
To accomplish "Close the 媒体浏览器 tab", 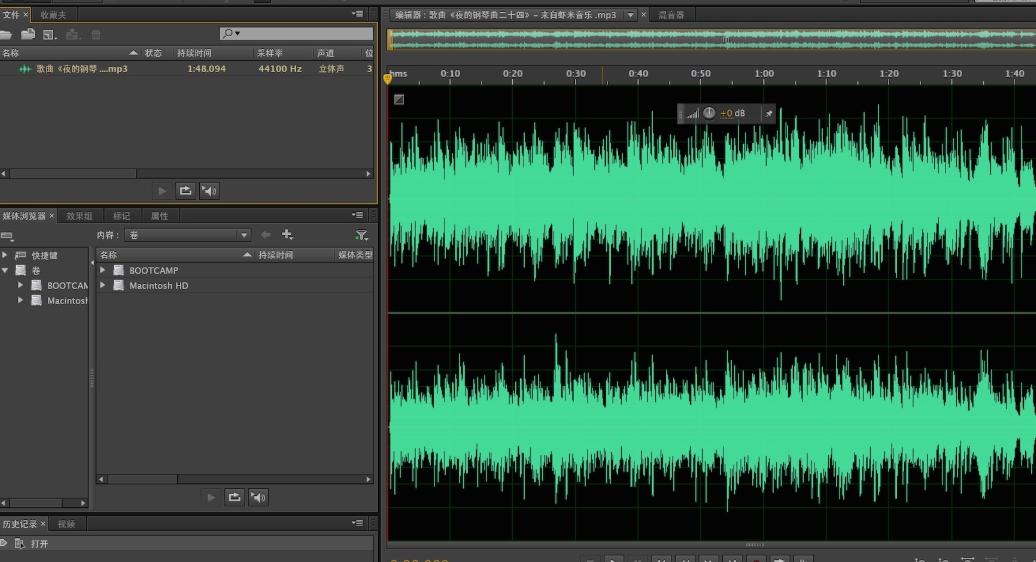I will click(x=52, y=216).
